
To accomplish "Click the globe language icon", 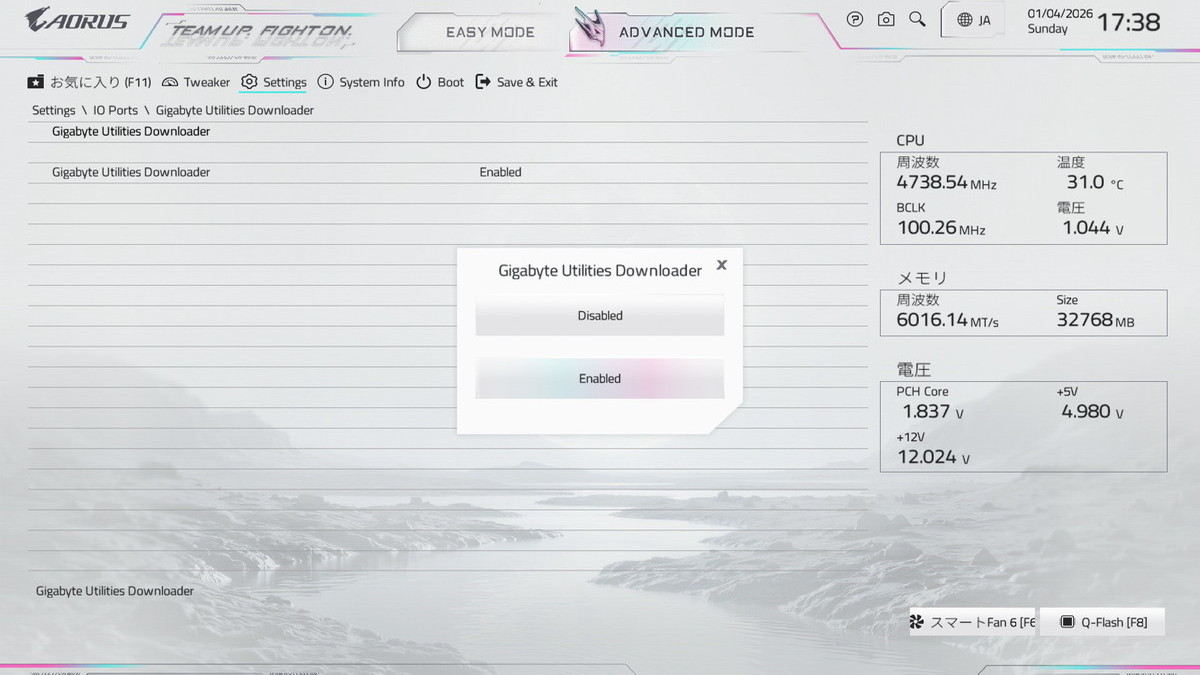I will pyautogui.click(x=964, y=20).
